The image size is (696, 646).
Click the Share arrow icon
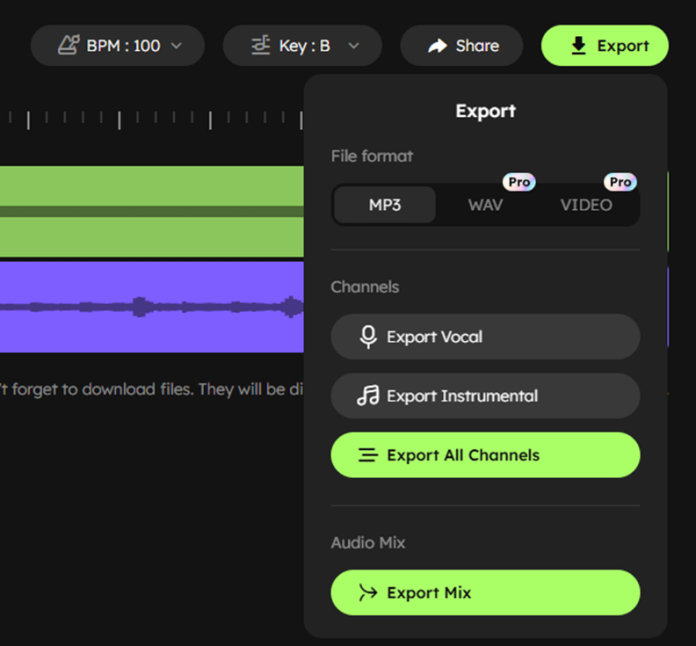437,46
